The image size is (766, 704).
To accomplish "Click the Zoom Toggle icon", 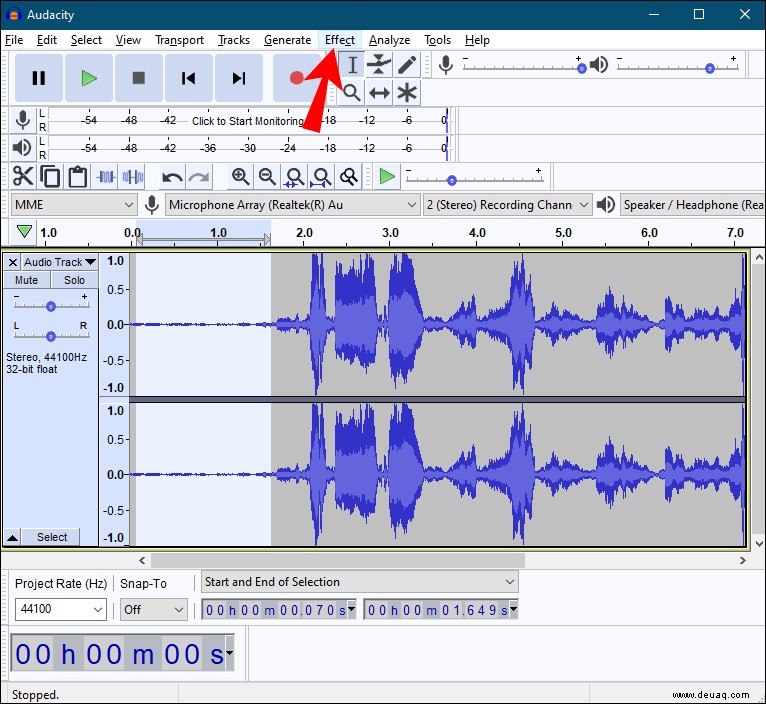I will 349,176.
